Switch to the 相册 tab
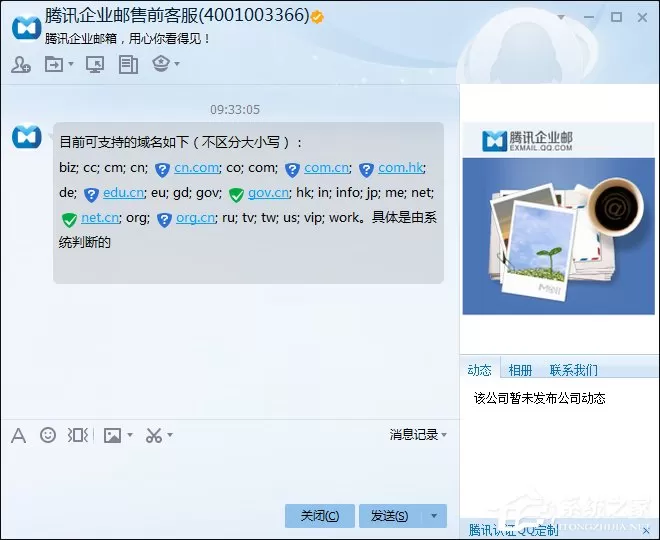The width and height of the screenshot is (660, 540). [x=520, y=370]
